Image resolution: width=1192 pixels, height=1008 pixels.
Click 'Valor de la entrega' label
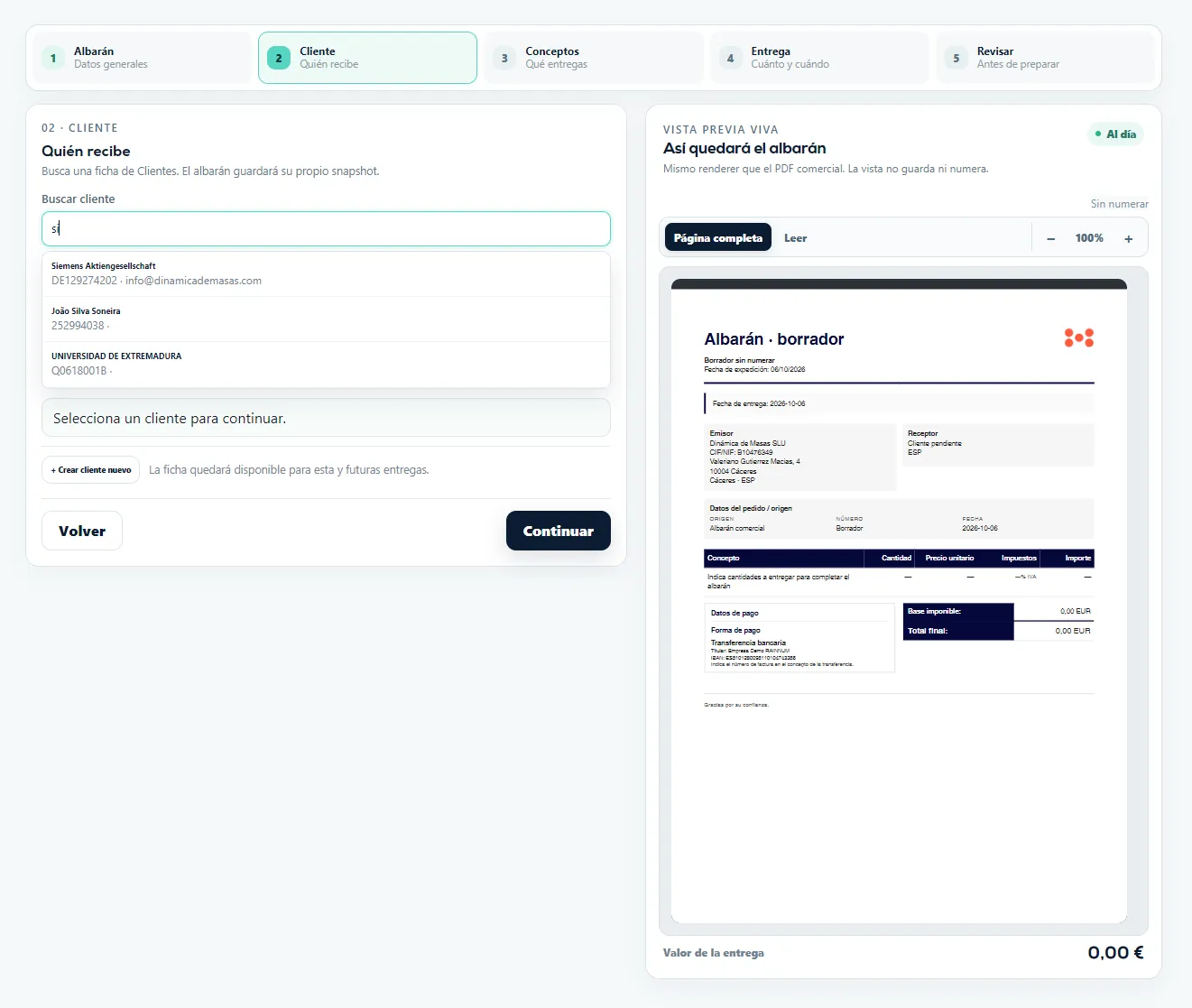tap(714, 953)
